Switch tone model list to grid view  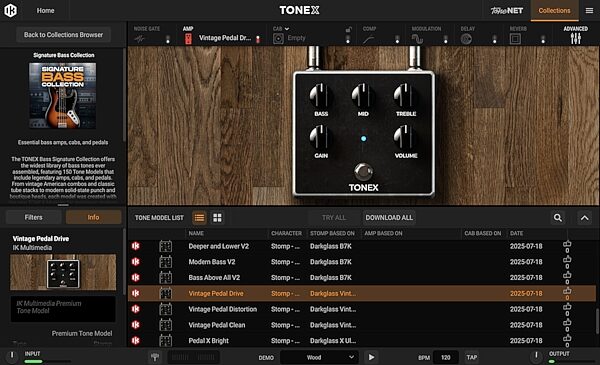(x=217, y=218)
